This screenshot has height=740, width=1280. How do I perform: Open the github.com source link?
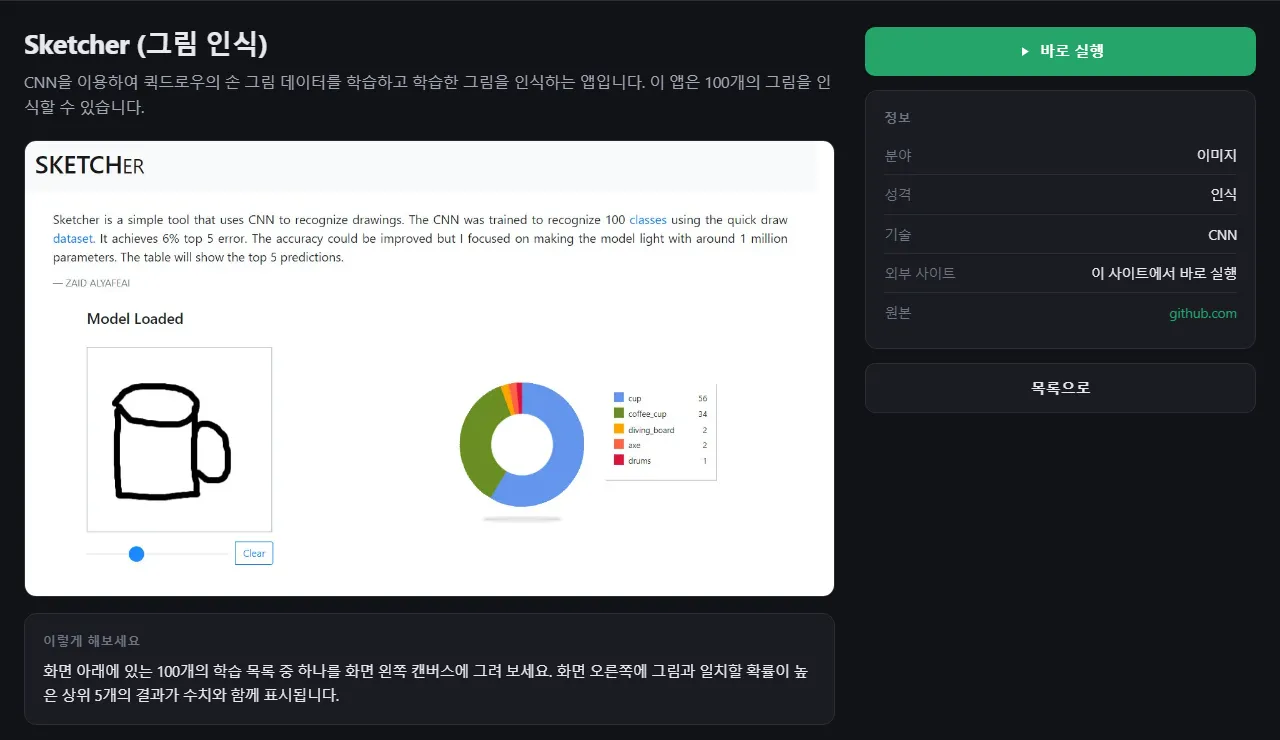tap(1203, 313)
